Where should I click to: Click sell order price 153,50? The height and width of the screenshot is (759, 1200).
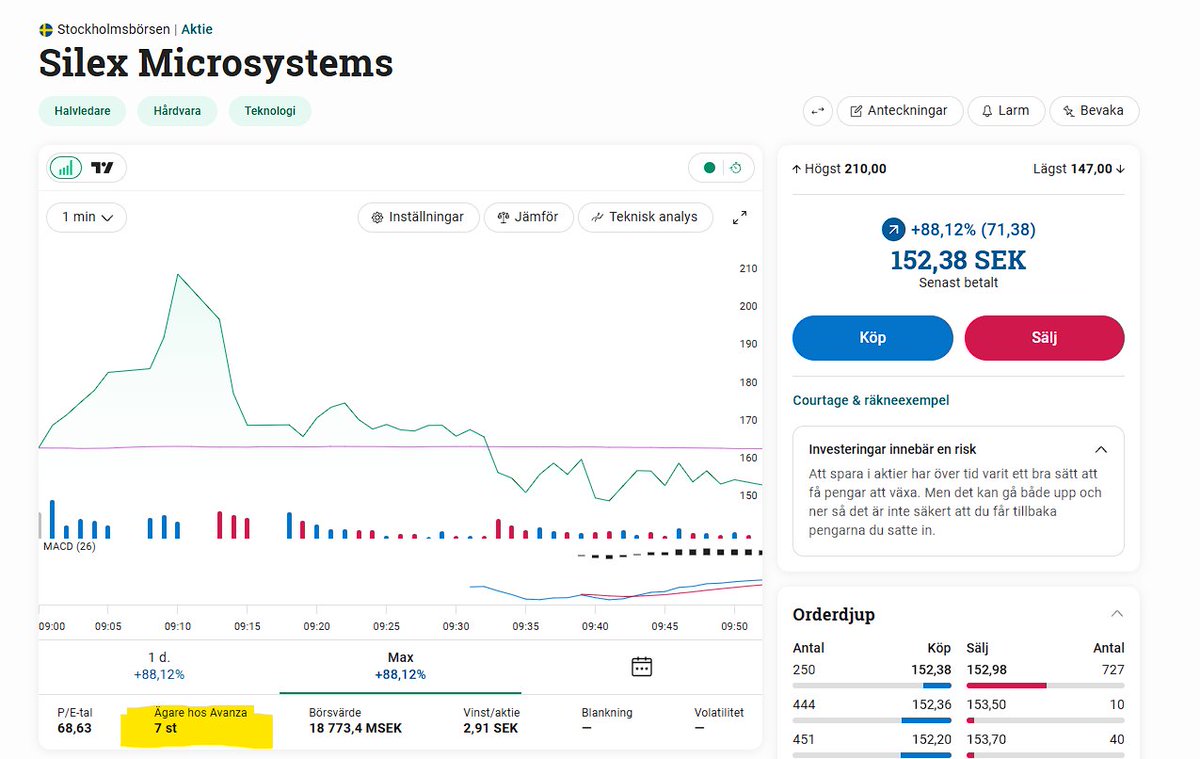(987, 705)
